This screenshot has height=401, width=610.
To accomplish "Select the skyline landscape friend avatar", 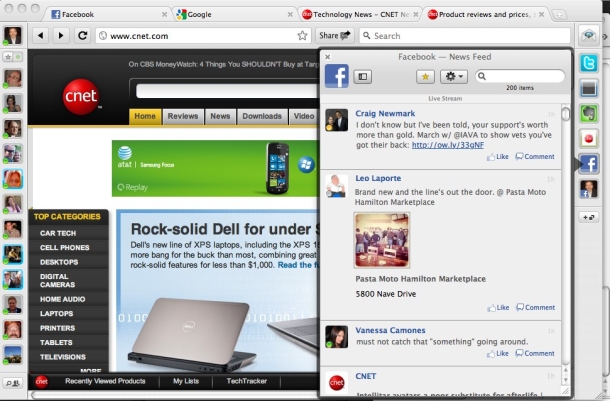I will [13, 354].
